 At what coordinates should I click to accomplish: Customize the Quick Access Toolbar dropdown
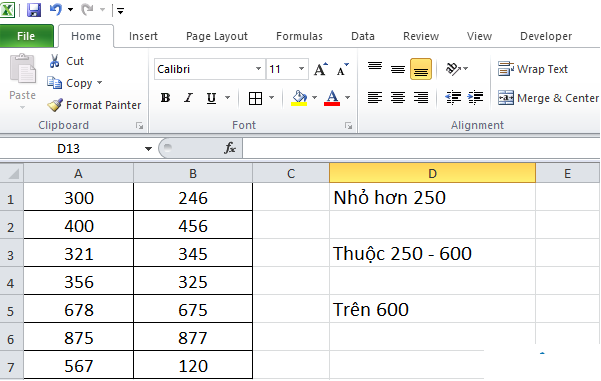(x=120, y=11)
